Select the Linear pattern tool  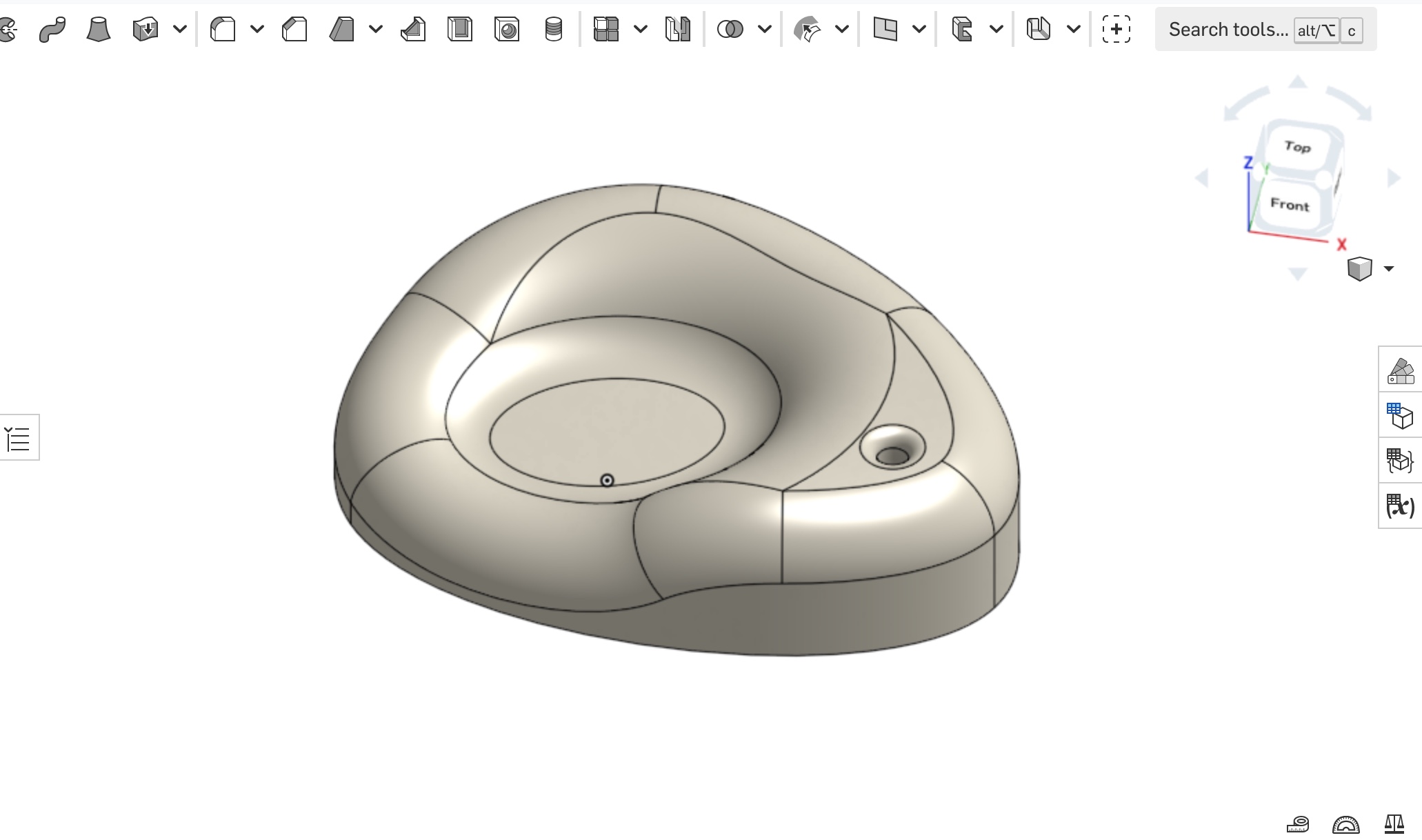click(606, 29)
